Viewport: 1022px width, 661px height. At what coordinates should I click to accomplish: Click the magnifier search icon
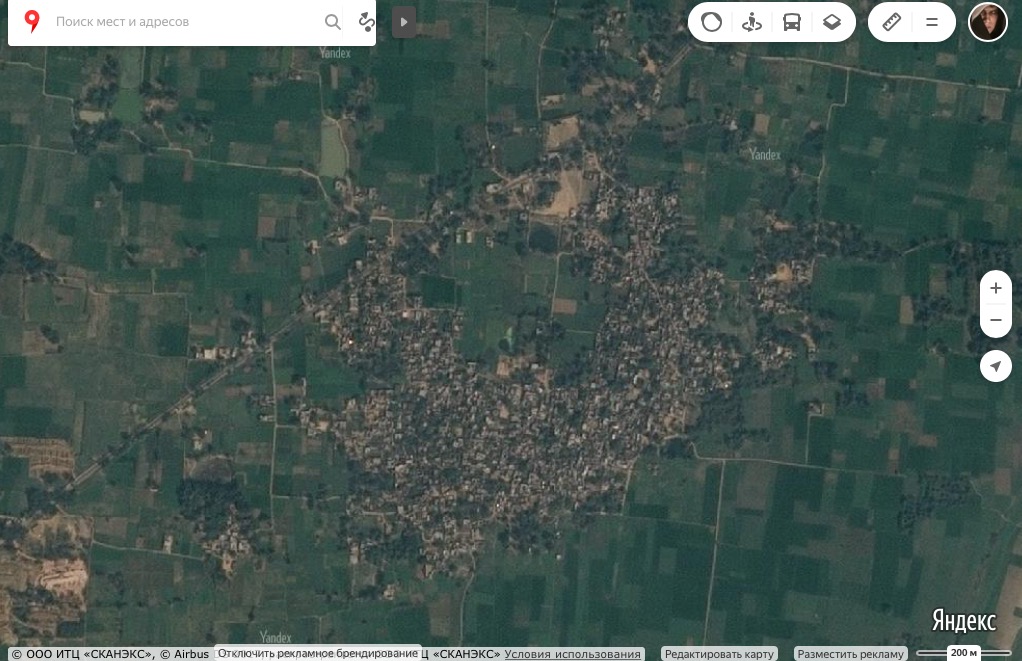click(x=332, y=22)
